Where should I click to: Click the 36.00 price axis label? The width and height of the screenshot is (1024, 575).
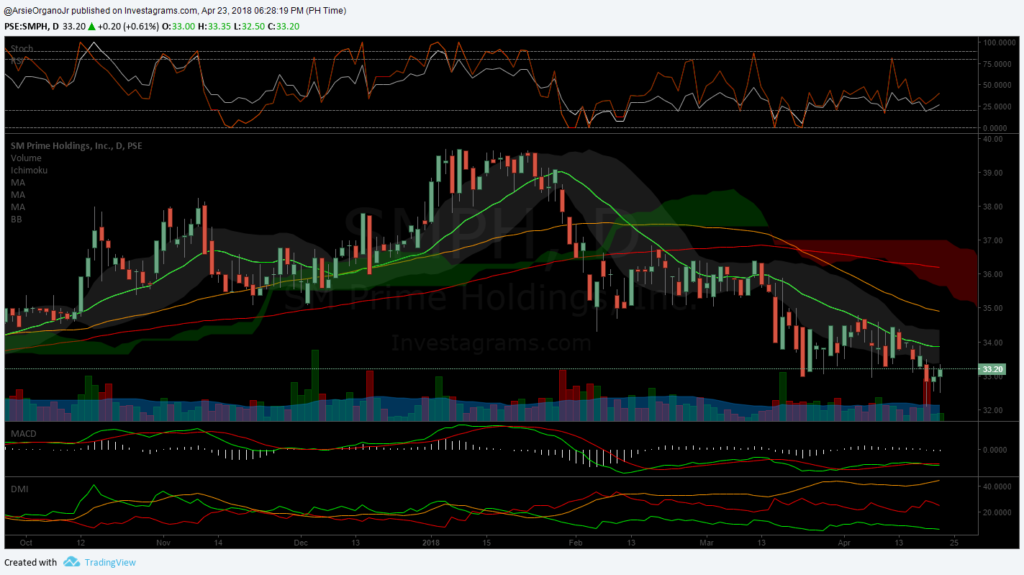(993, 274)
